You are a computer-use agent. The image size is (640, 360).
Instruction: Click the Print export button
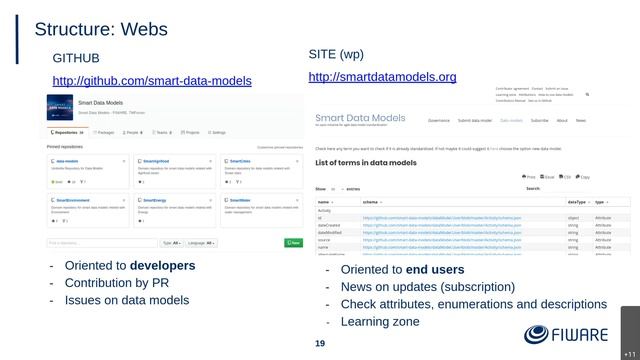click(529, 177)
